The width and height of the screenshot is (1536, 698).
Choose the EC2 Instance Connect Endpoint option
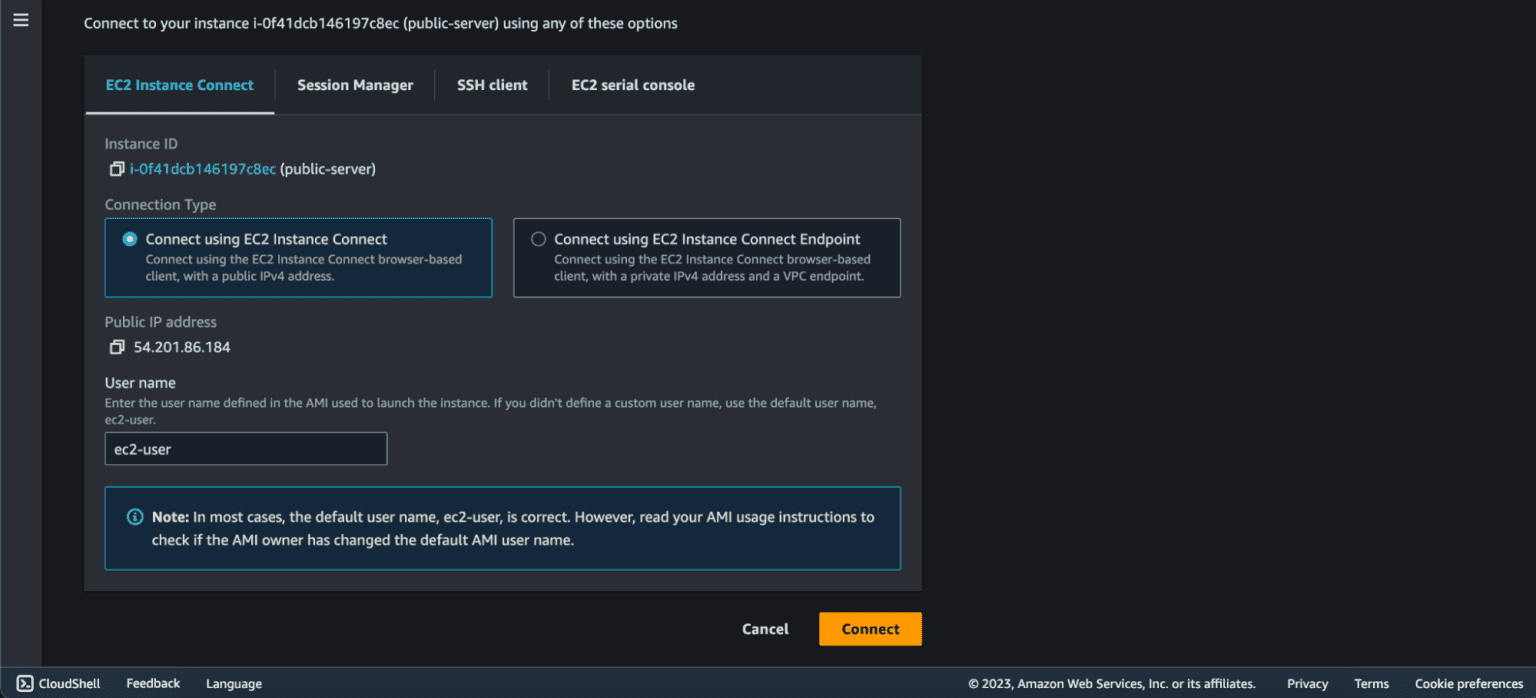tap(539, 240)
